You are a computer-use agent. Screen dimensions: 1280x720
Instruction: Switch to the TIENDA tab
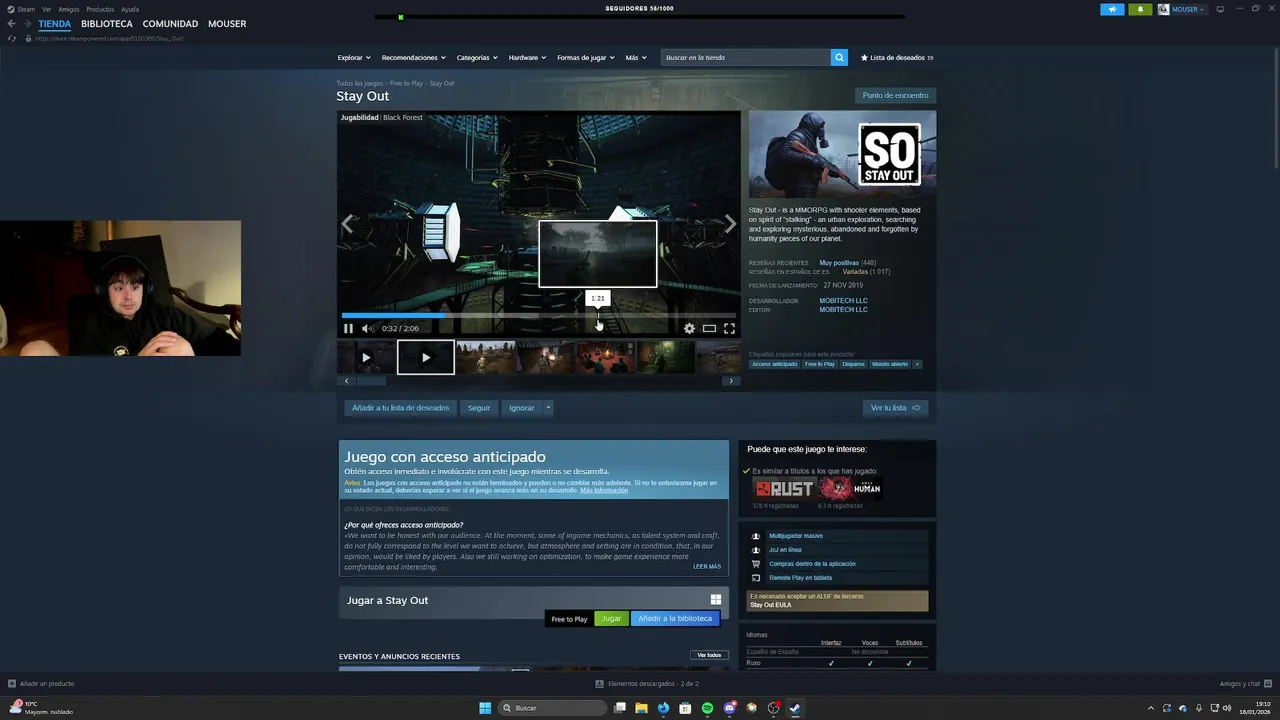[x=55, y=23]
